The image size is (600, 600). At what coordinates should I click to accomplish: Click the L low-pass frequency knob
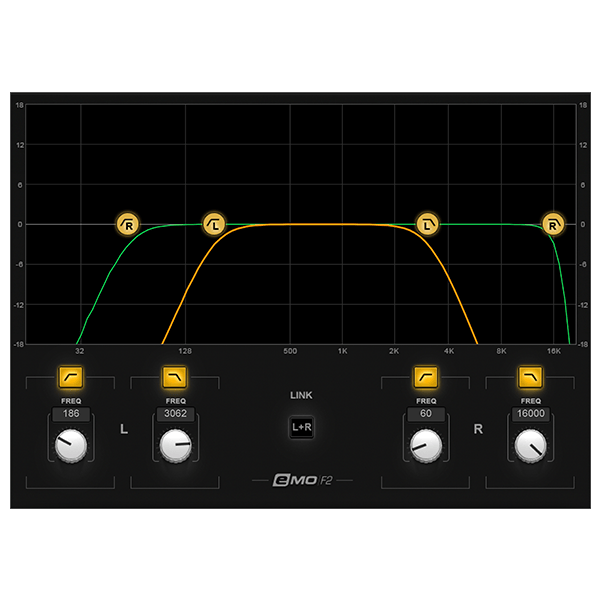(x=175, y=446)
